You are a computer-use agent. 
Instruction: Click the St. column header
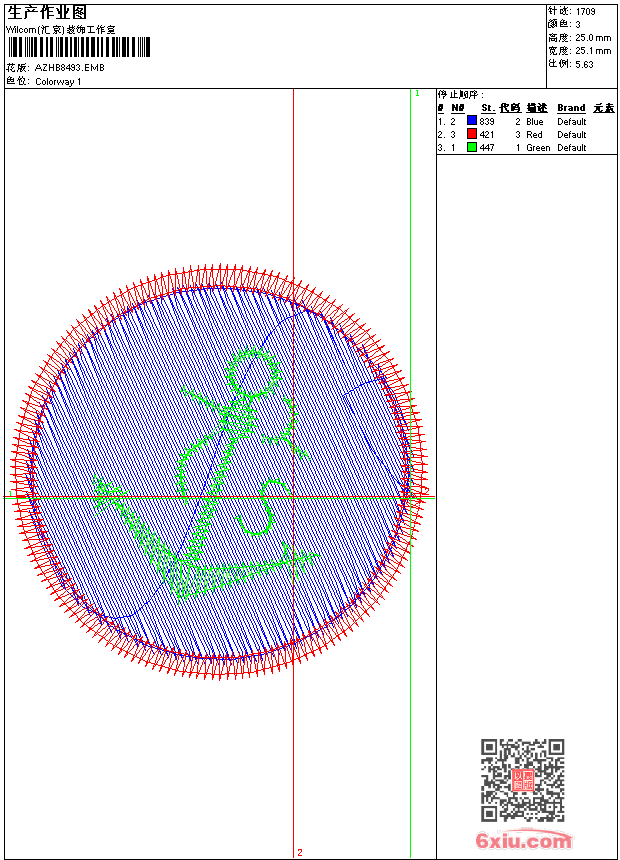(488, 108)
